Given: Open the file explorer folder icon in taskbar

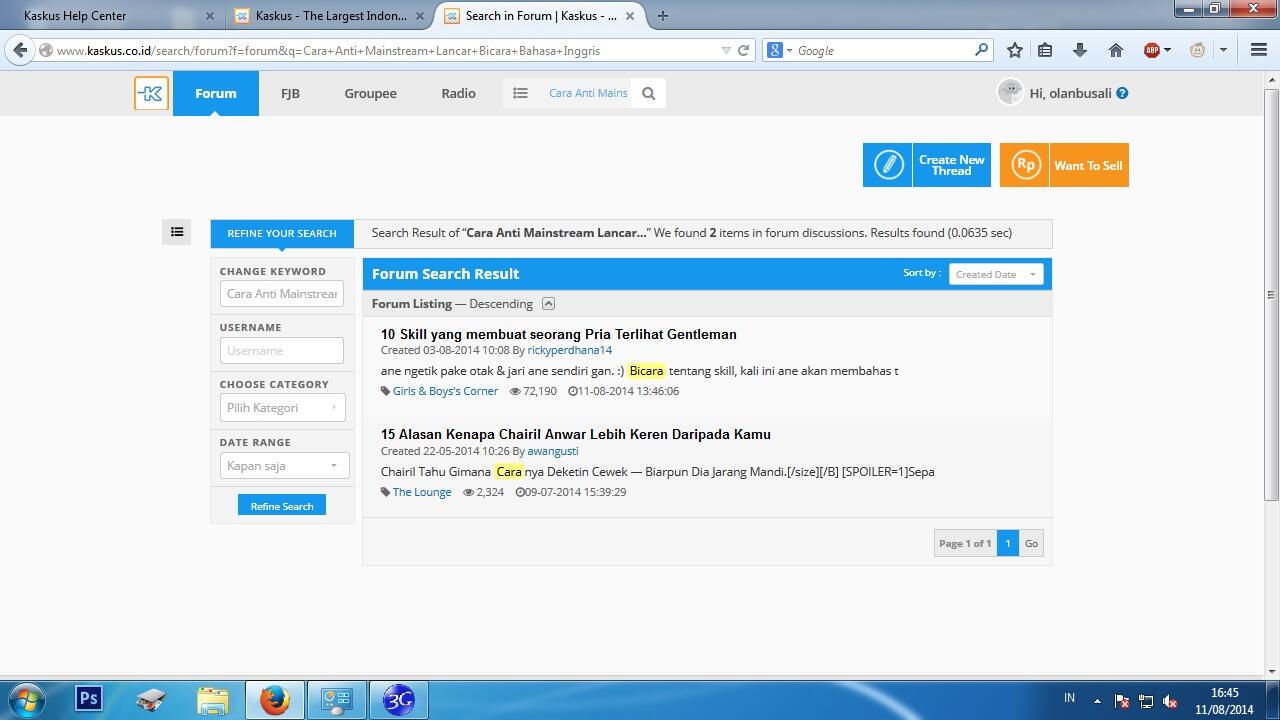Looking at the screenshot, I should (x=213, y=699).
